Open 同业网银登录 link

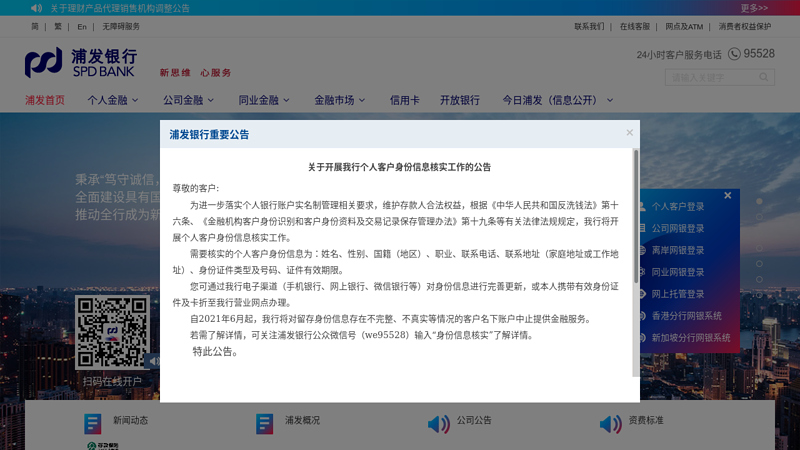coord(678,272)
